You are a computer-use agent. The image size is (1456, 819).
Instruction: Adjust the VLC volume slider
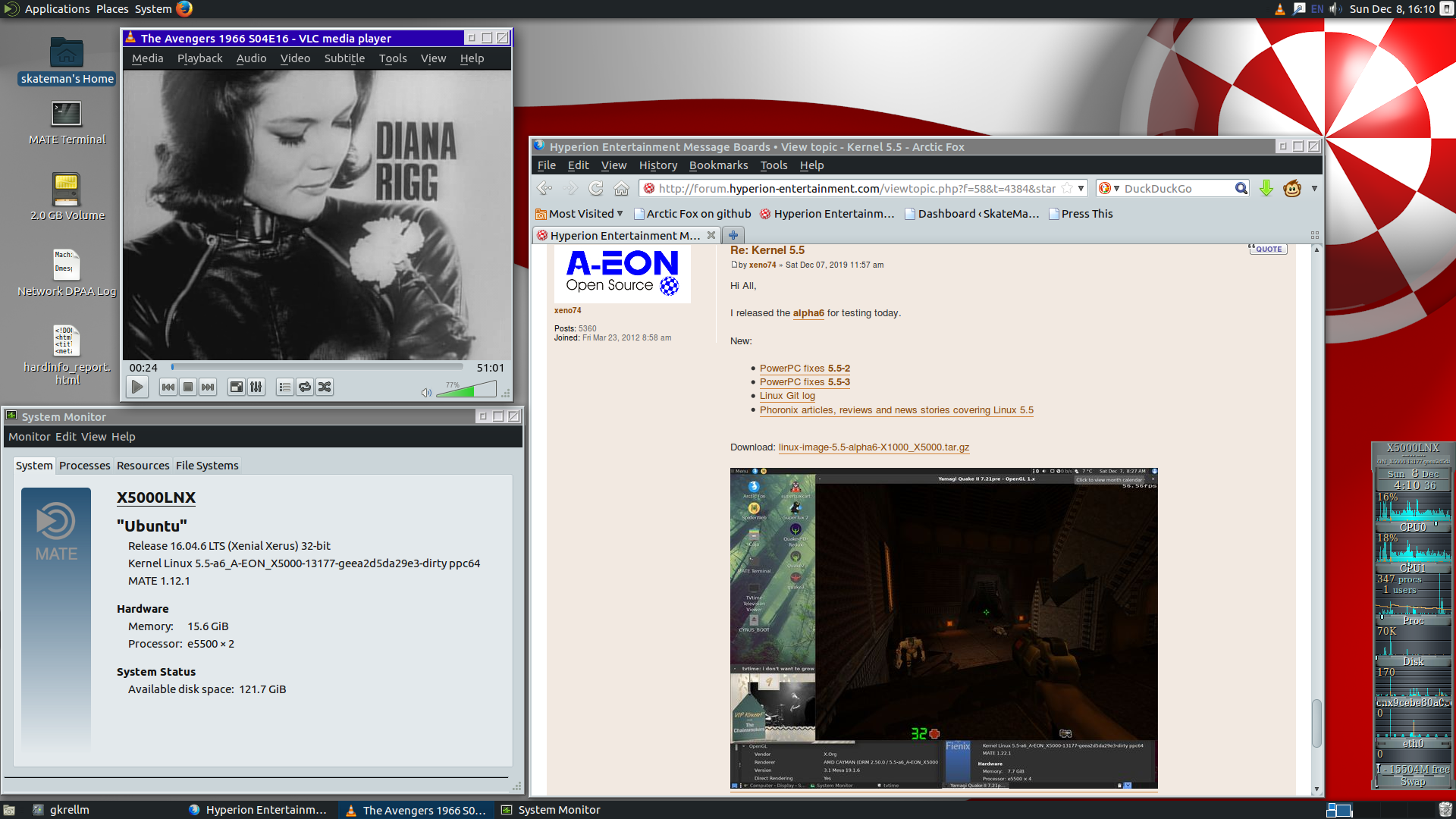pos(466,389)
